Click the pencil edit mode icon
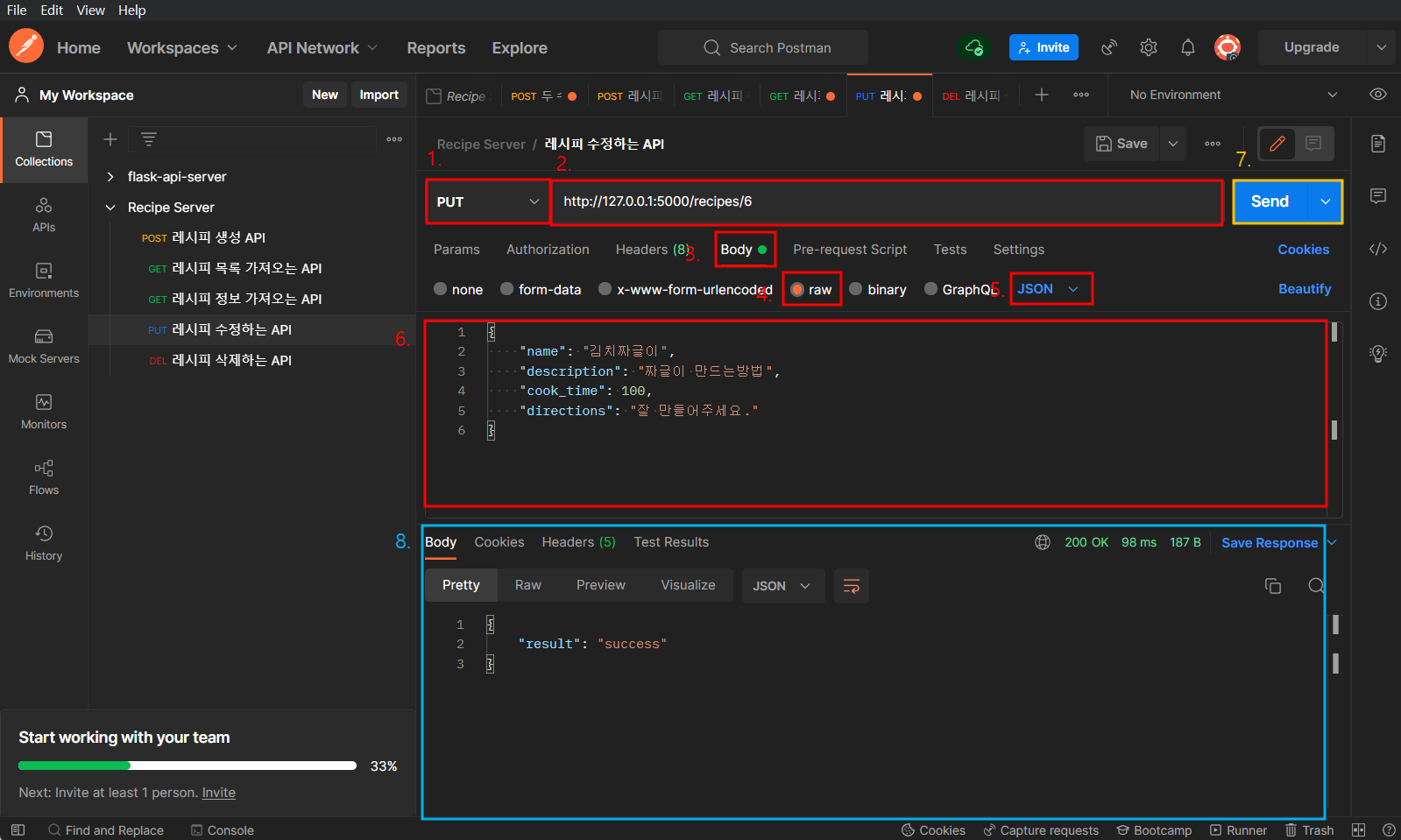1401x840 pixels. click(1277, 144)
